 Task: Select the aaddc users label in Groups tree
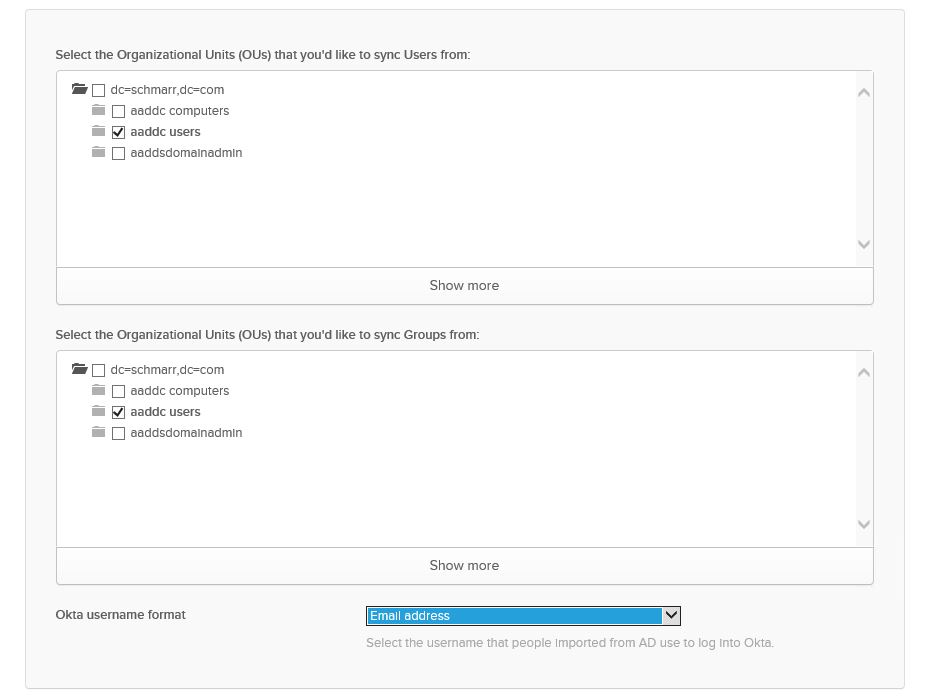(165, 412)
